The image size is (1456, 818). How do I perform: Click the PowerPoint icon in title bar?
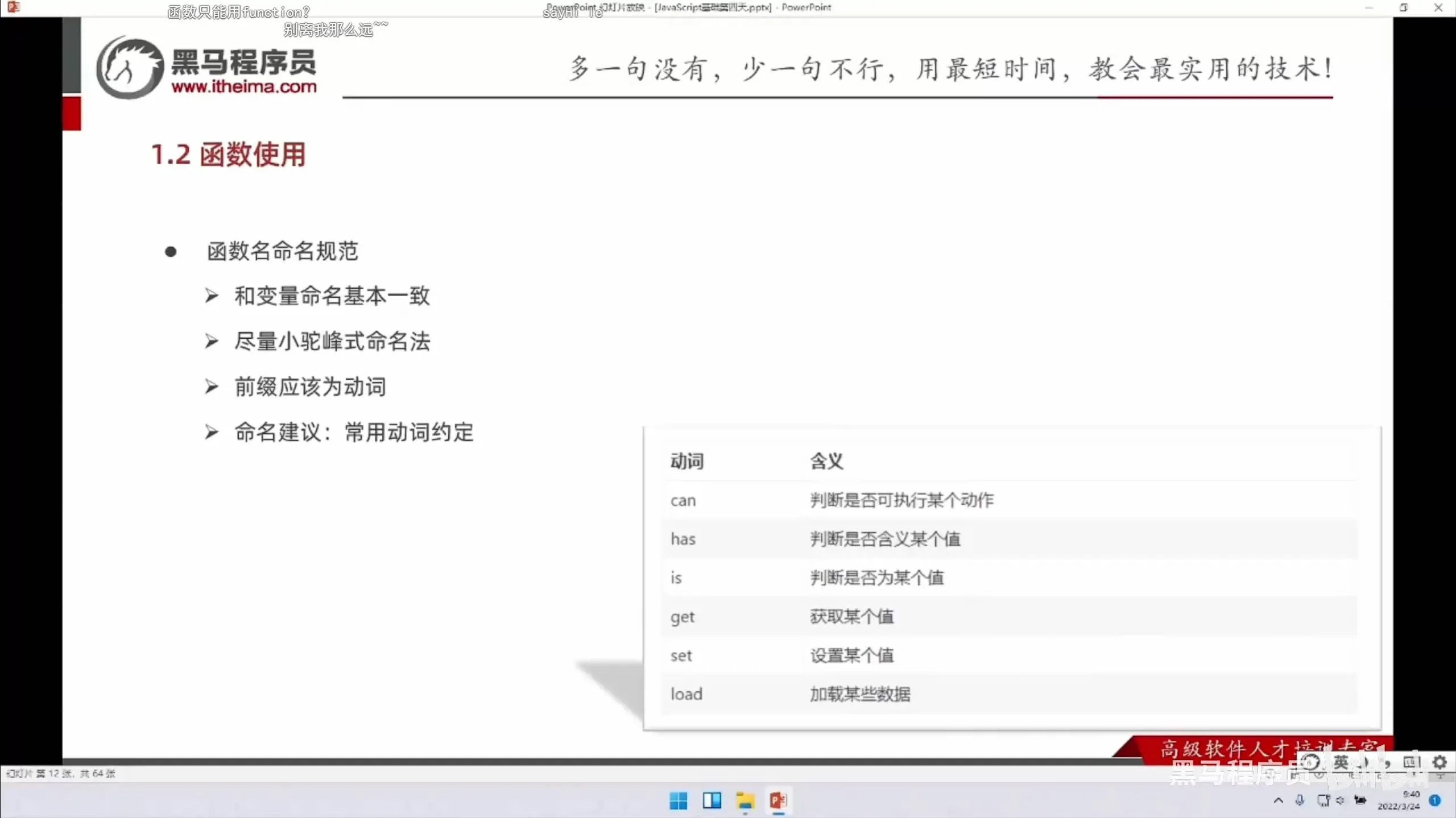coord(13,7)
